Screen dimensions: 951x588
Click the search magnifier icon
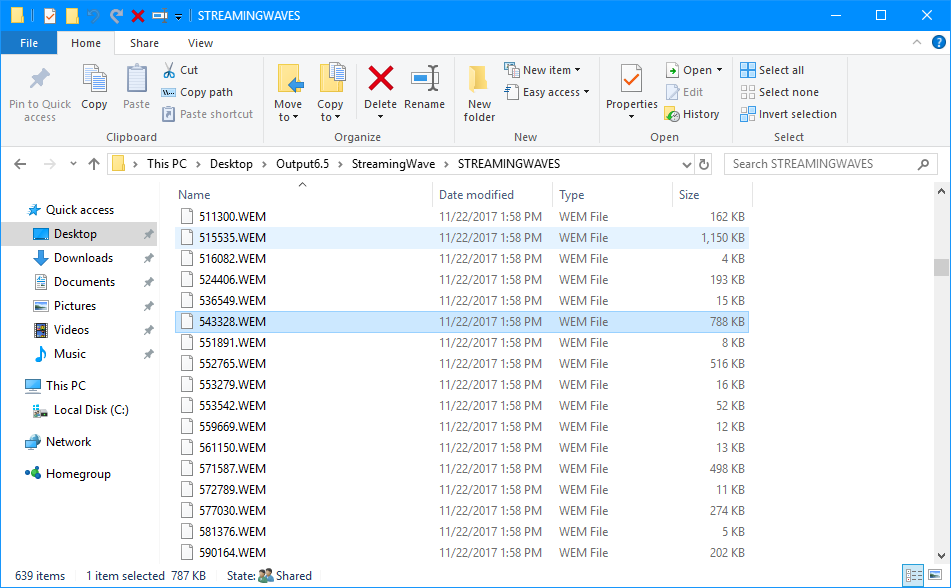[923, 164]
